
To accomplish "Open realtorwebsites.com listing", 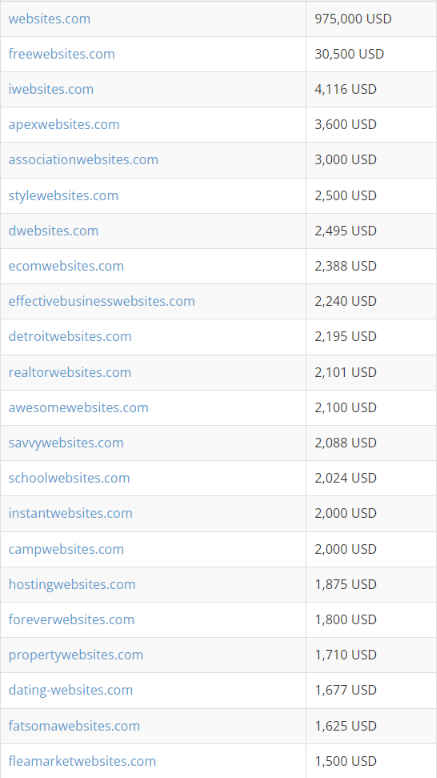I will coord(70,372).
